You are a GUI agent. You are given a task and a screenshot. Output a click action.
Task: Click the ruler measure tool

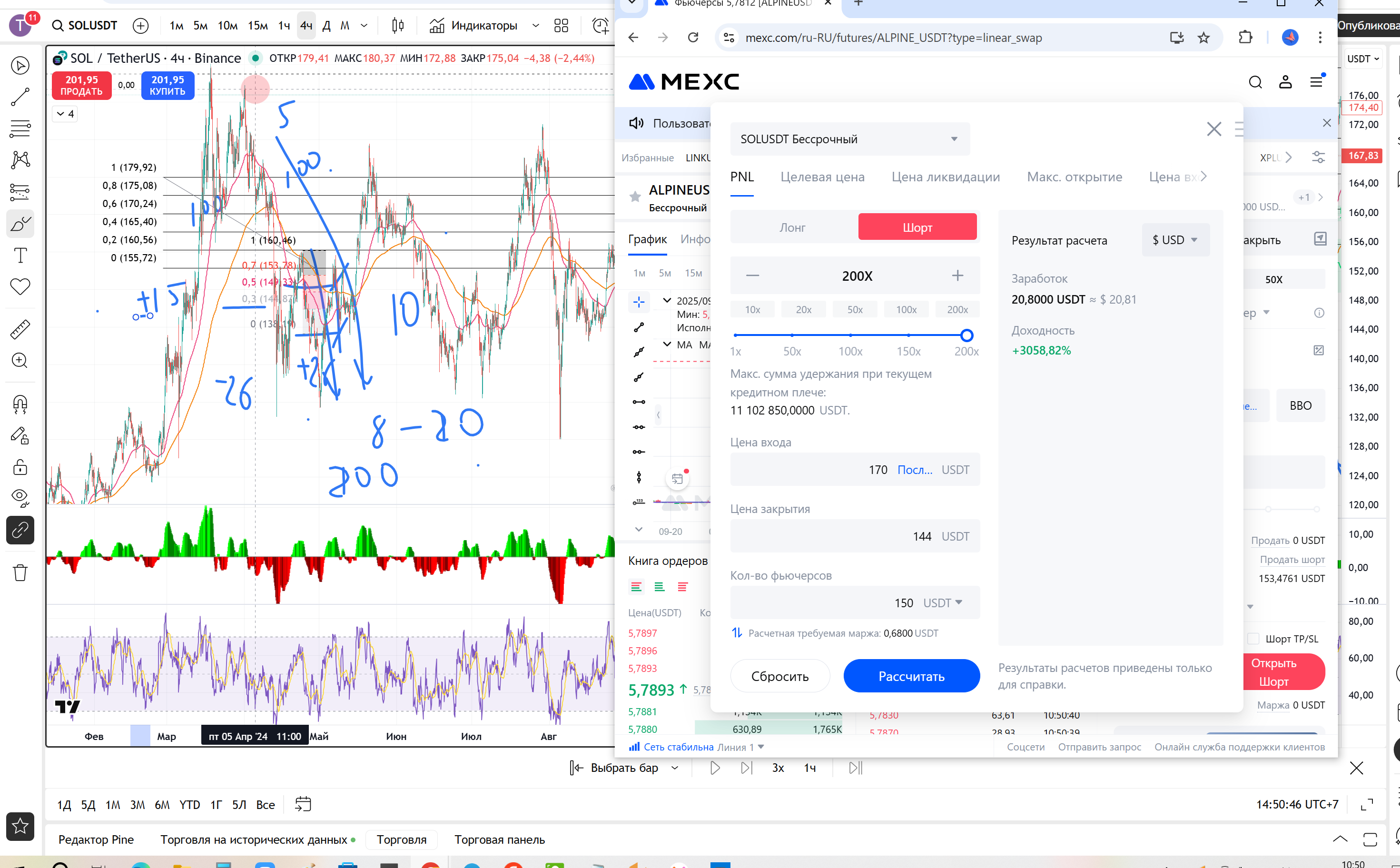pos(20,329)
